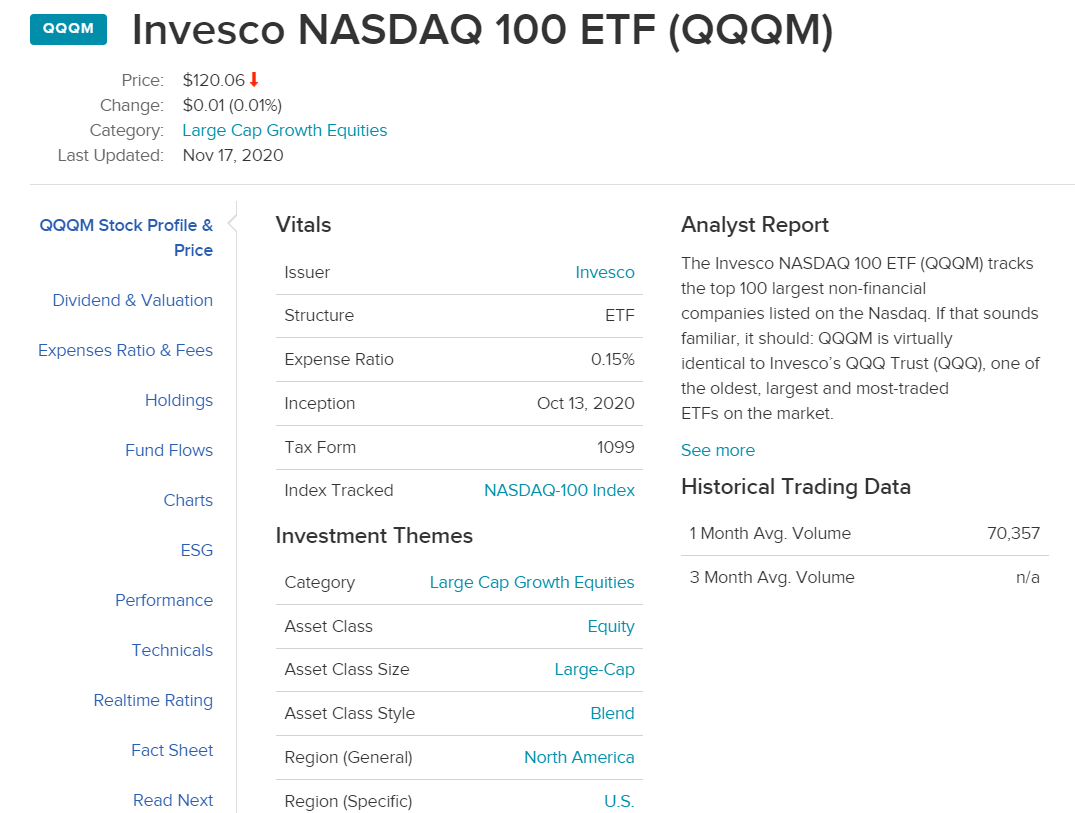Image resolution: width=1075 pixels, height=813 pixels.
Task: Click the Invesco NASDAQ 100 ETF title
Action: (x=483, y=30)
